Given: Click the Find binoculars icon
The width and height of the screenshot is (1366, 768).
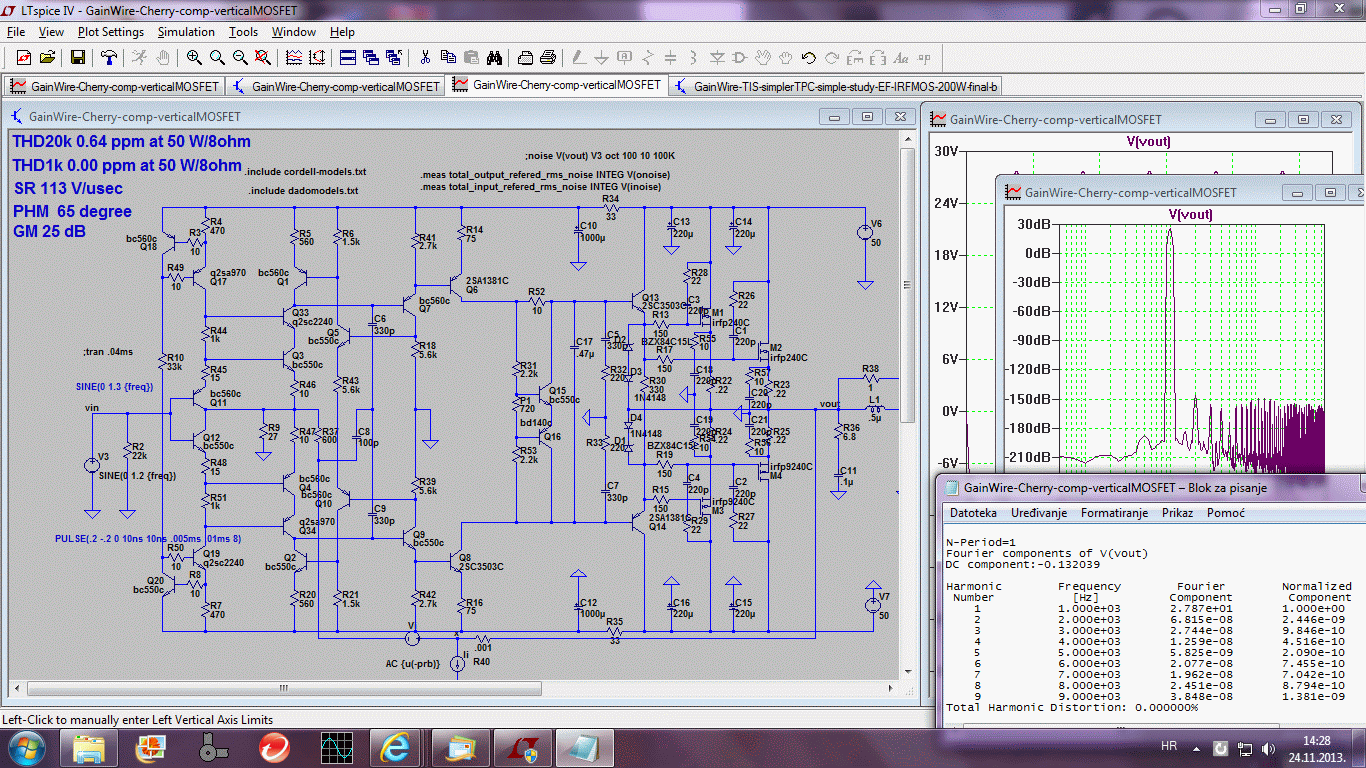Looking at the screenshot, I should coord(495,57).
